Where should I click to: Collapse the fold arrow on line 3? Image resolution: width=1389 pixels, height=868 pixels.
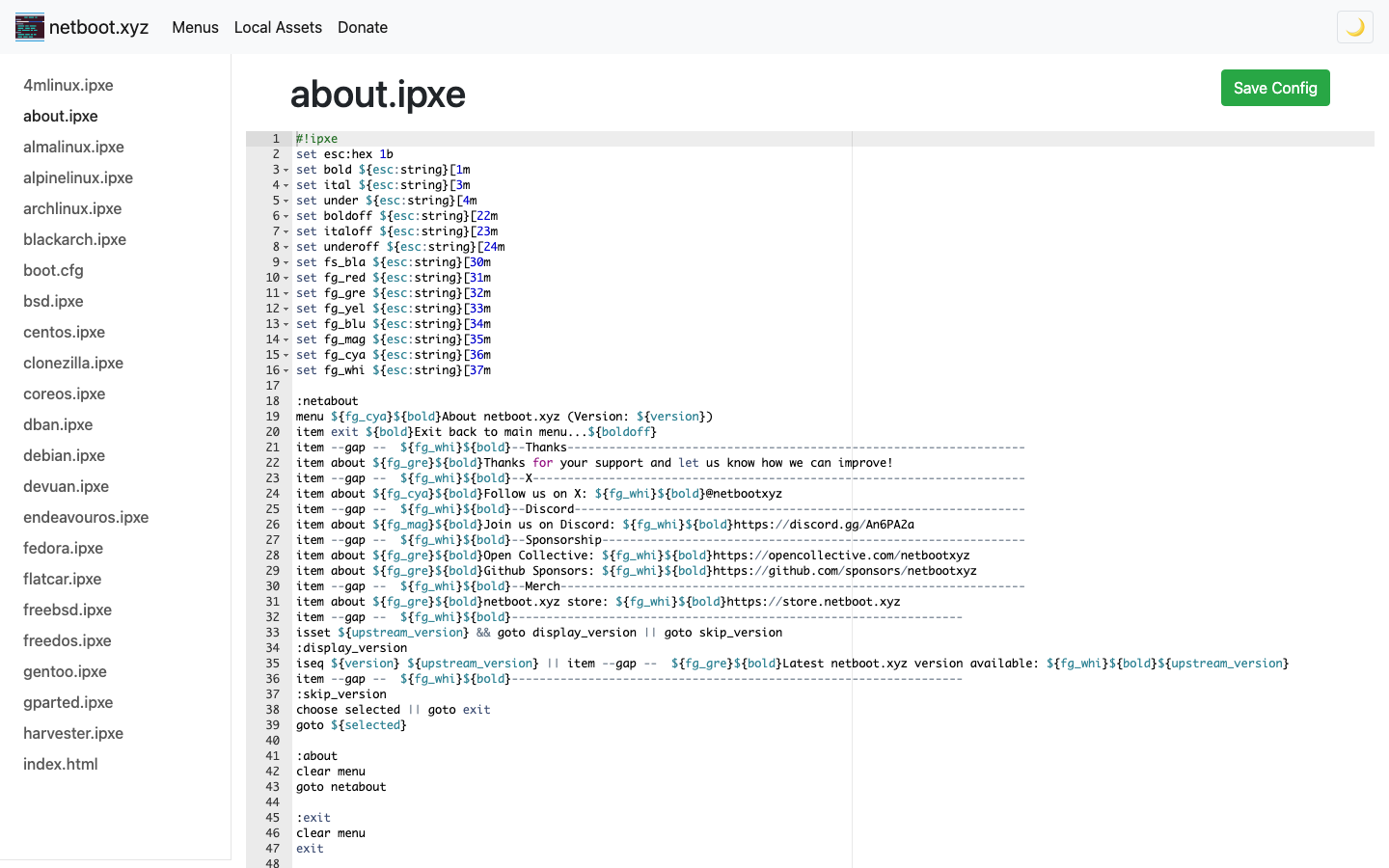pos(286,170)
